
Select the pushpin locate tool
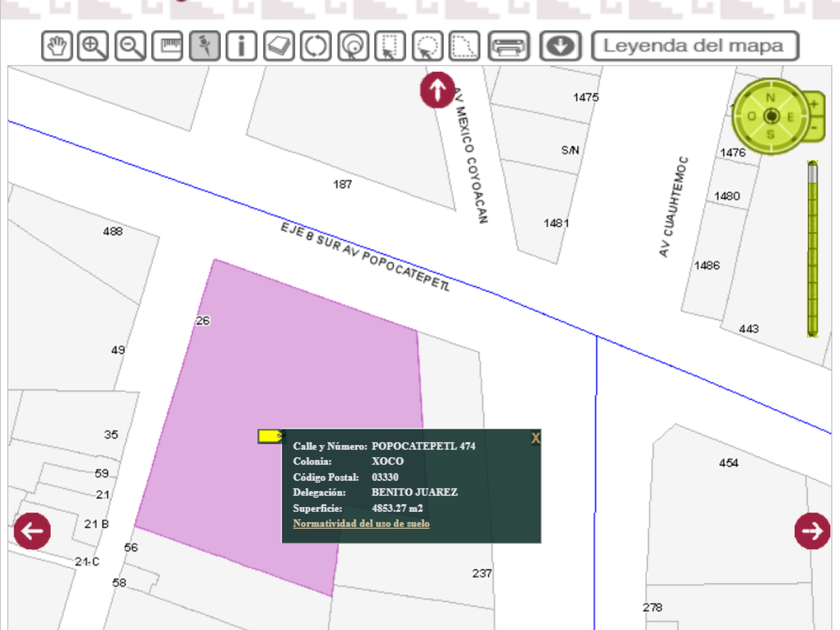(x=204, y=46)
